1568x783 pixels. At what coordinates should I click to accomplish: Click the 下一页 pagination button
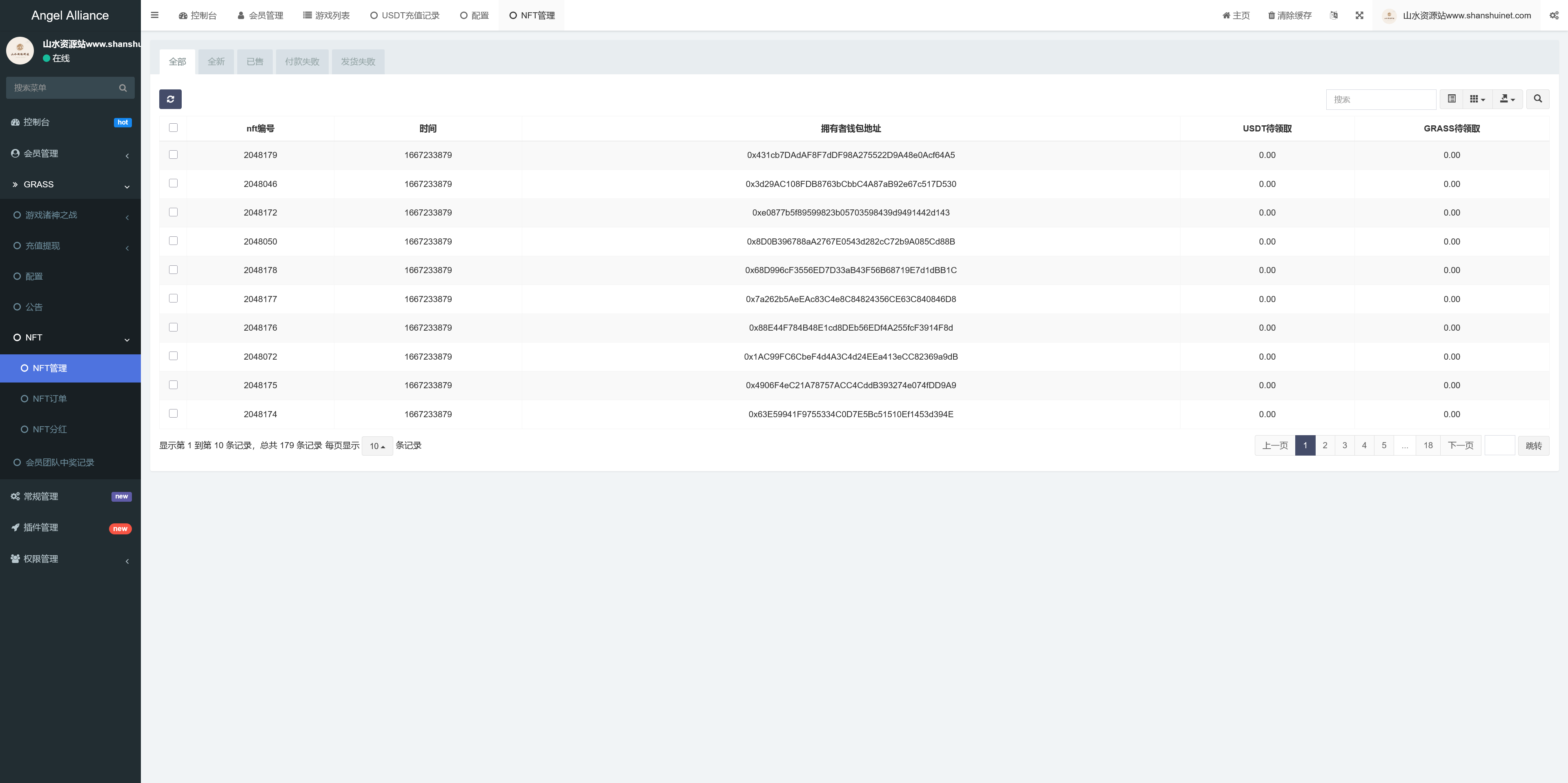point(1460,445)
